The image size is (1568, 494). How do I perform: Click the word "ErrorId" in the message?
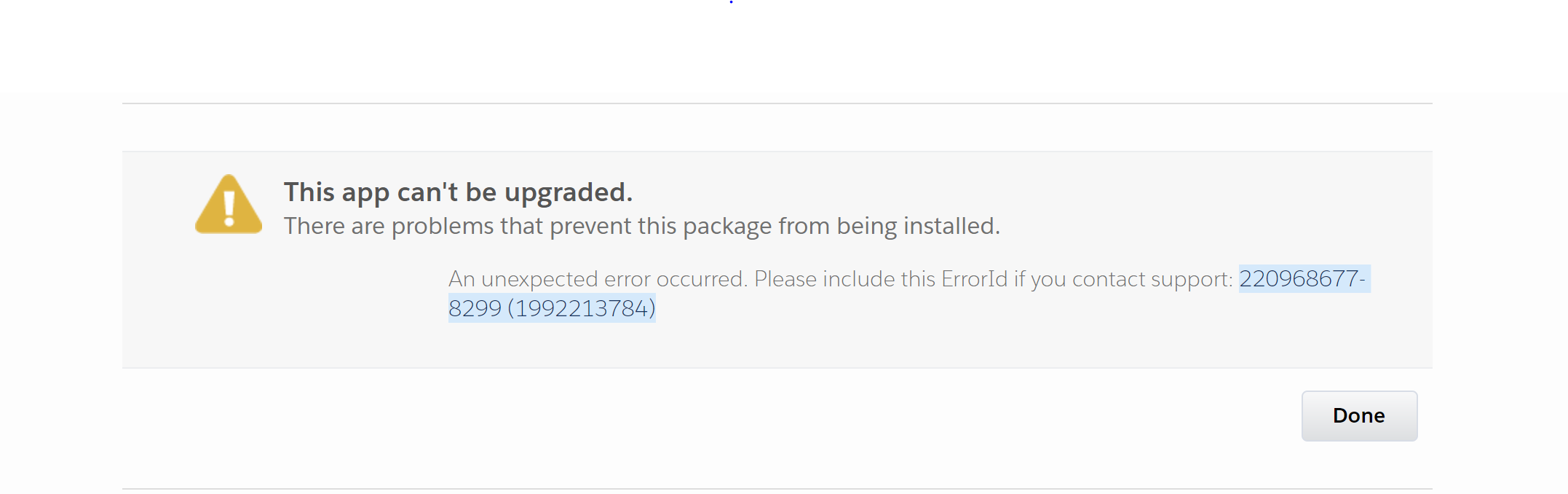(x=974, y=279)
